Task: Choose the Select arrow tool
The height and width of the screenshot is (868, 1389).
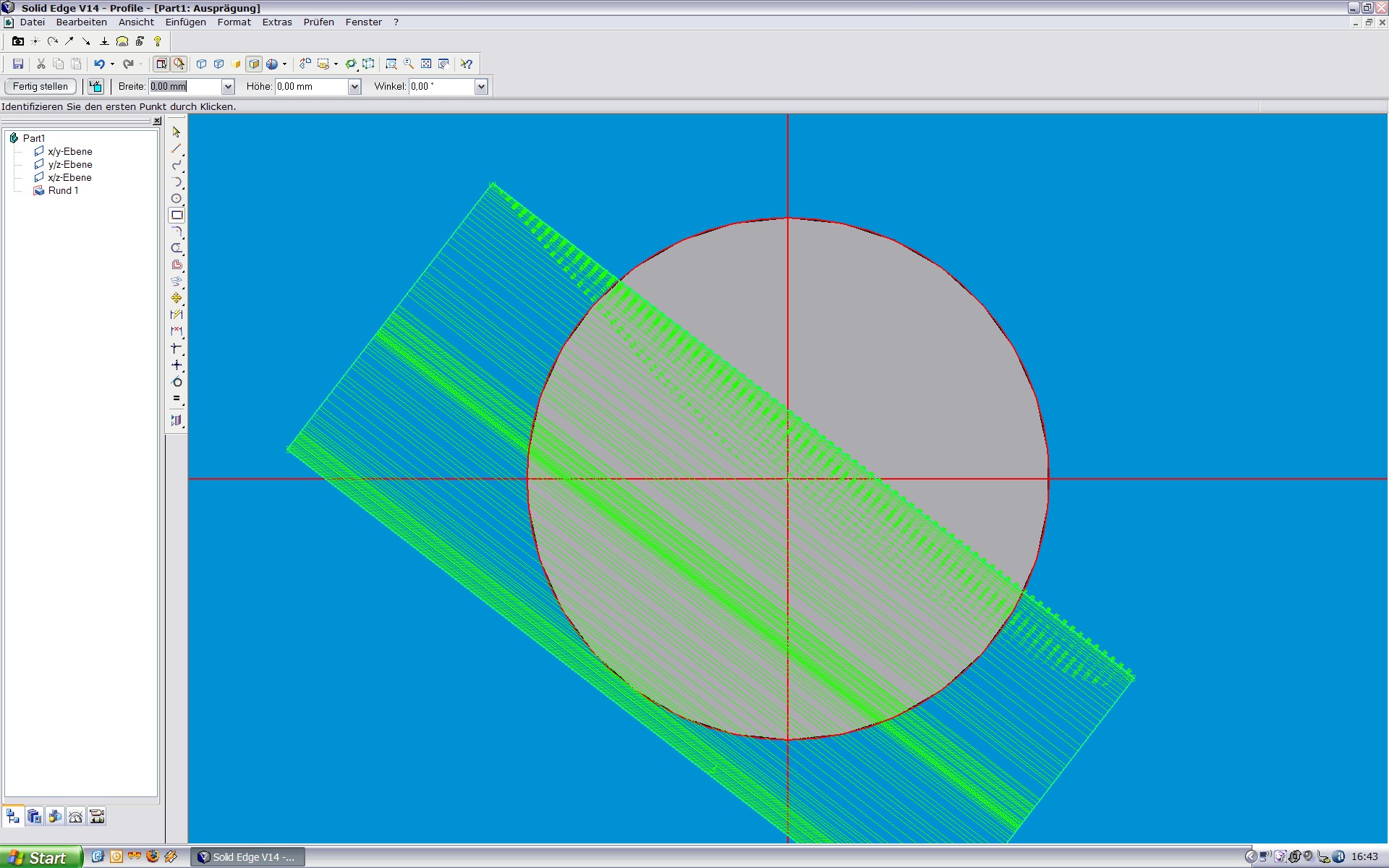Action: pos(177,132)
